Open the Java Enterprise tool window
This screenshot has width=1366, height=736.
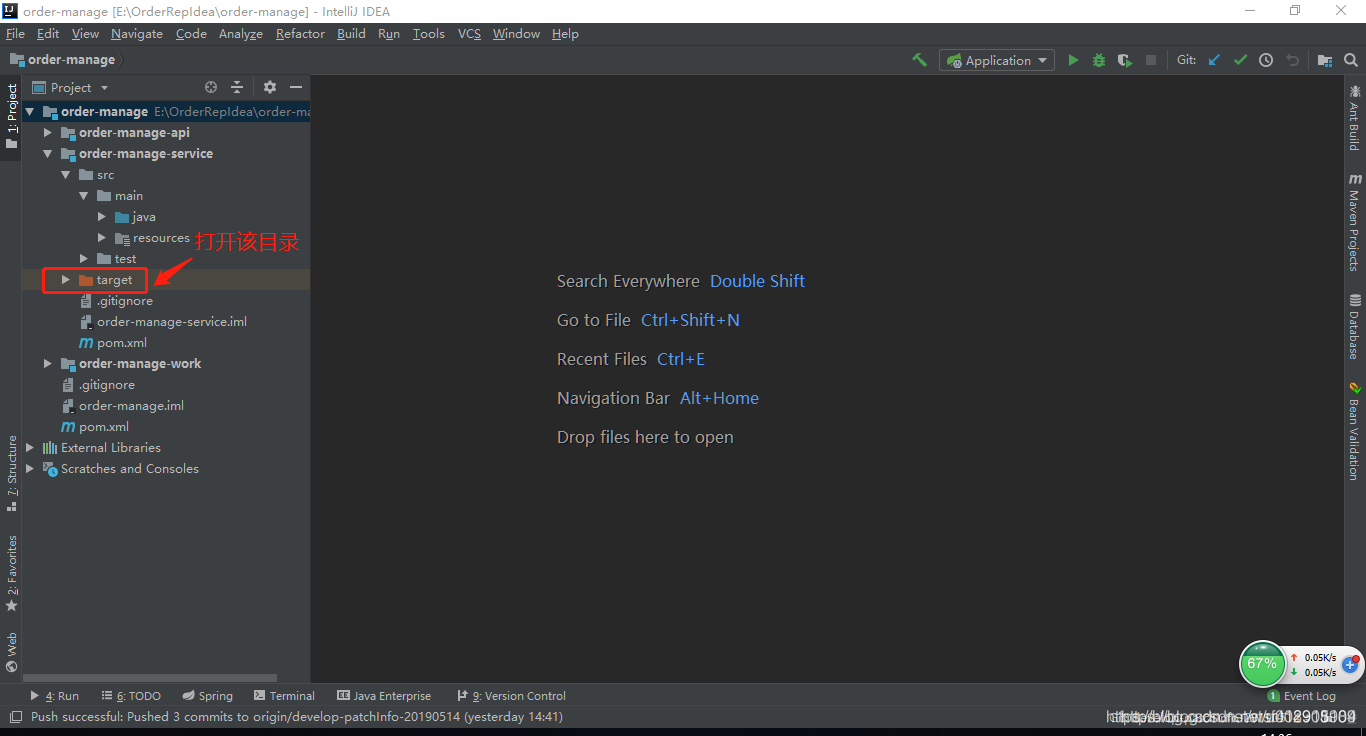(x=384, y=696)
